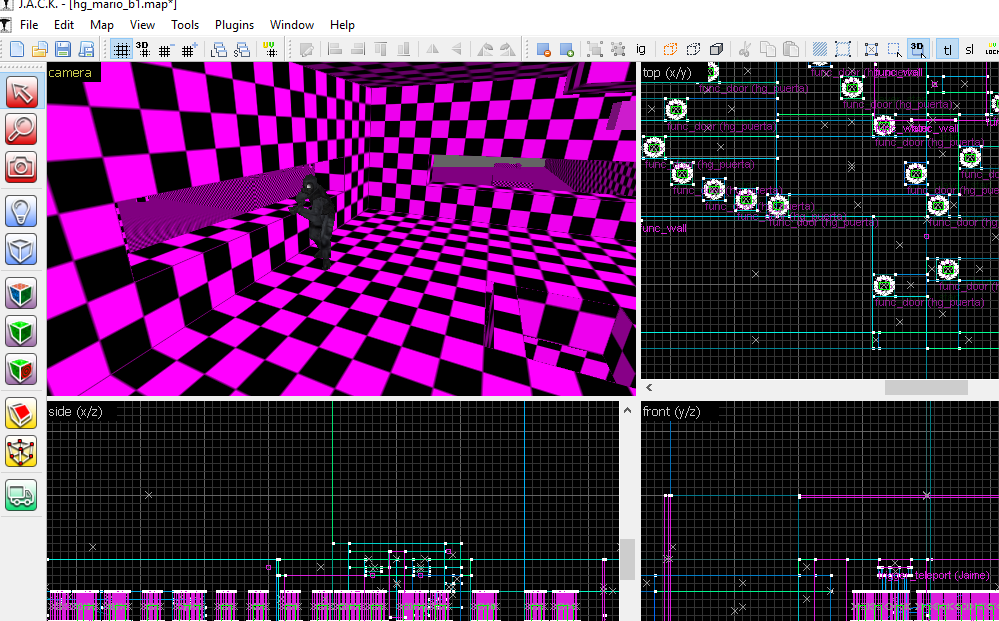Toggle the UV grid button
This screenshot has height=621, width=999.
click(270, 49)
